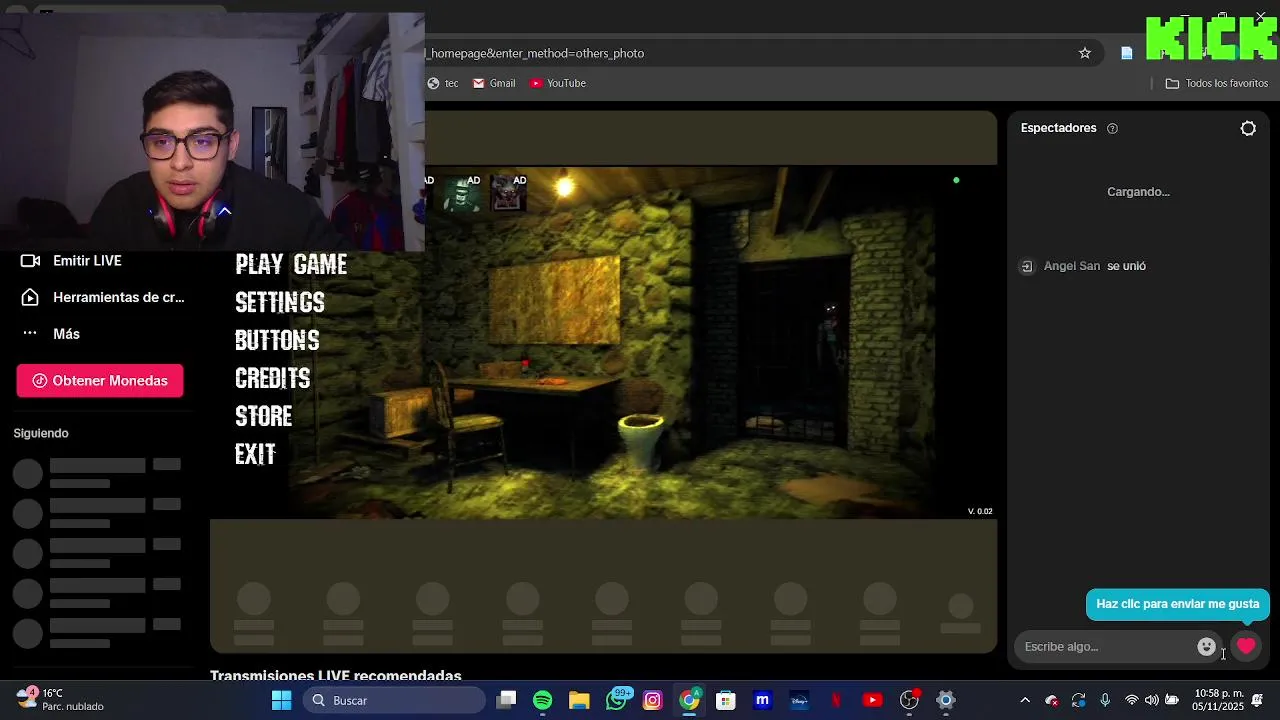
Task: Click the microphone icon in system tray
Action: [x=1105, y=700]
